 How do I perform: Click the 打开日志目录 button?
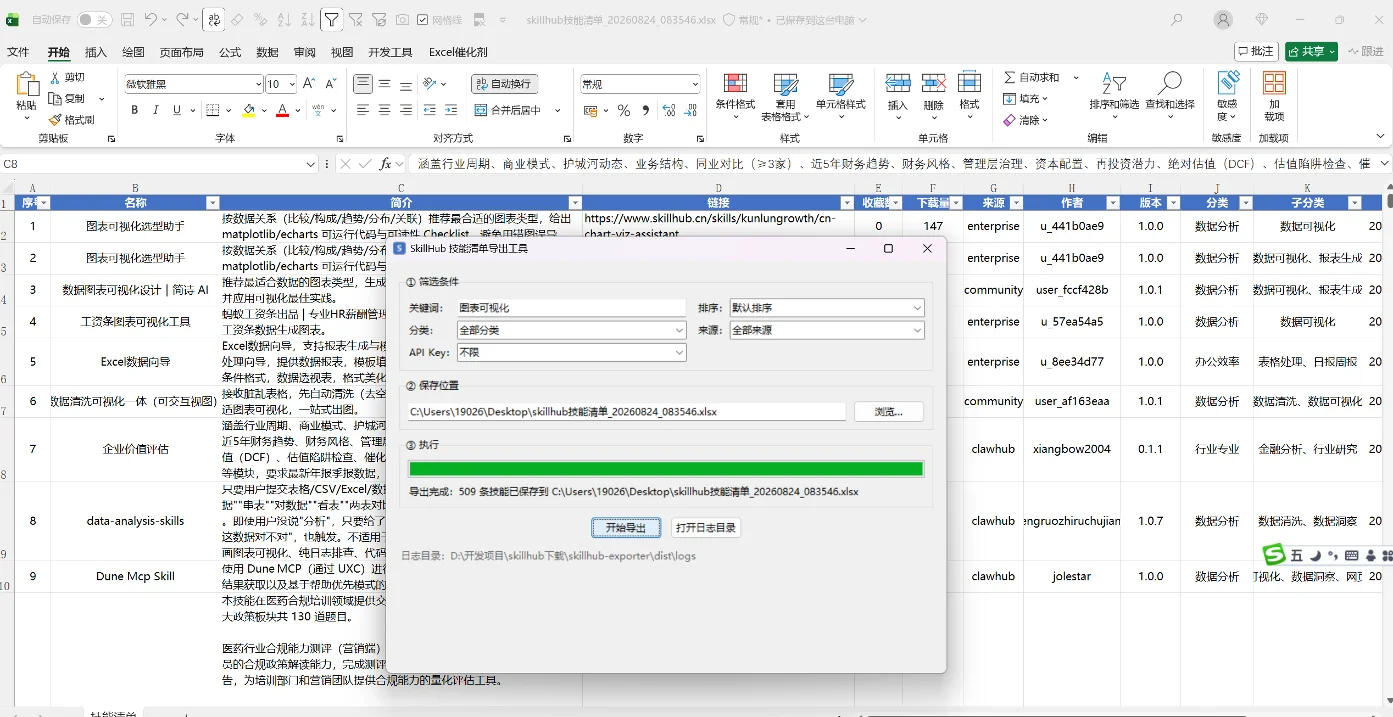pos(706,528)
